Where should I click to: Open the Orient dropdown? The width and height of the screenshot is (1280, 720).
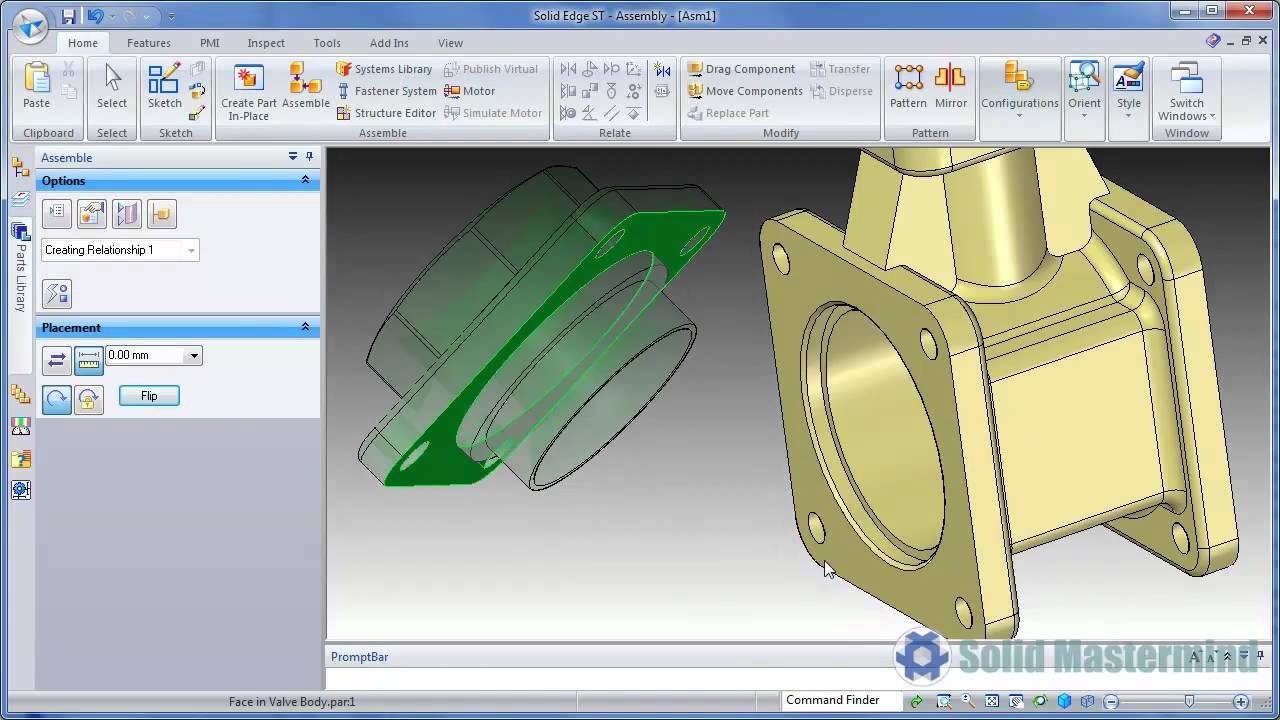click(1084, 91)
